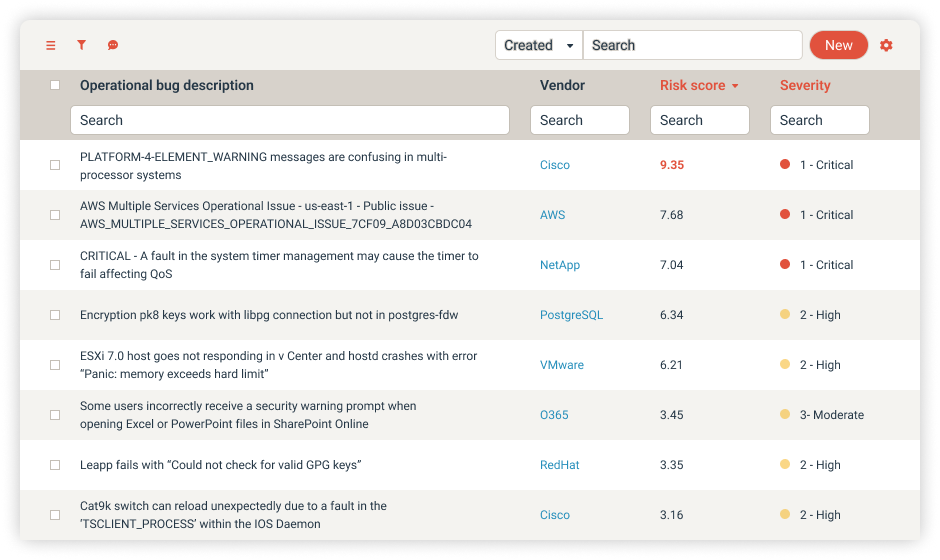940x560 pixels.
Task: Click the 7.68 risk score value
Action: point(671,215)
